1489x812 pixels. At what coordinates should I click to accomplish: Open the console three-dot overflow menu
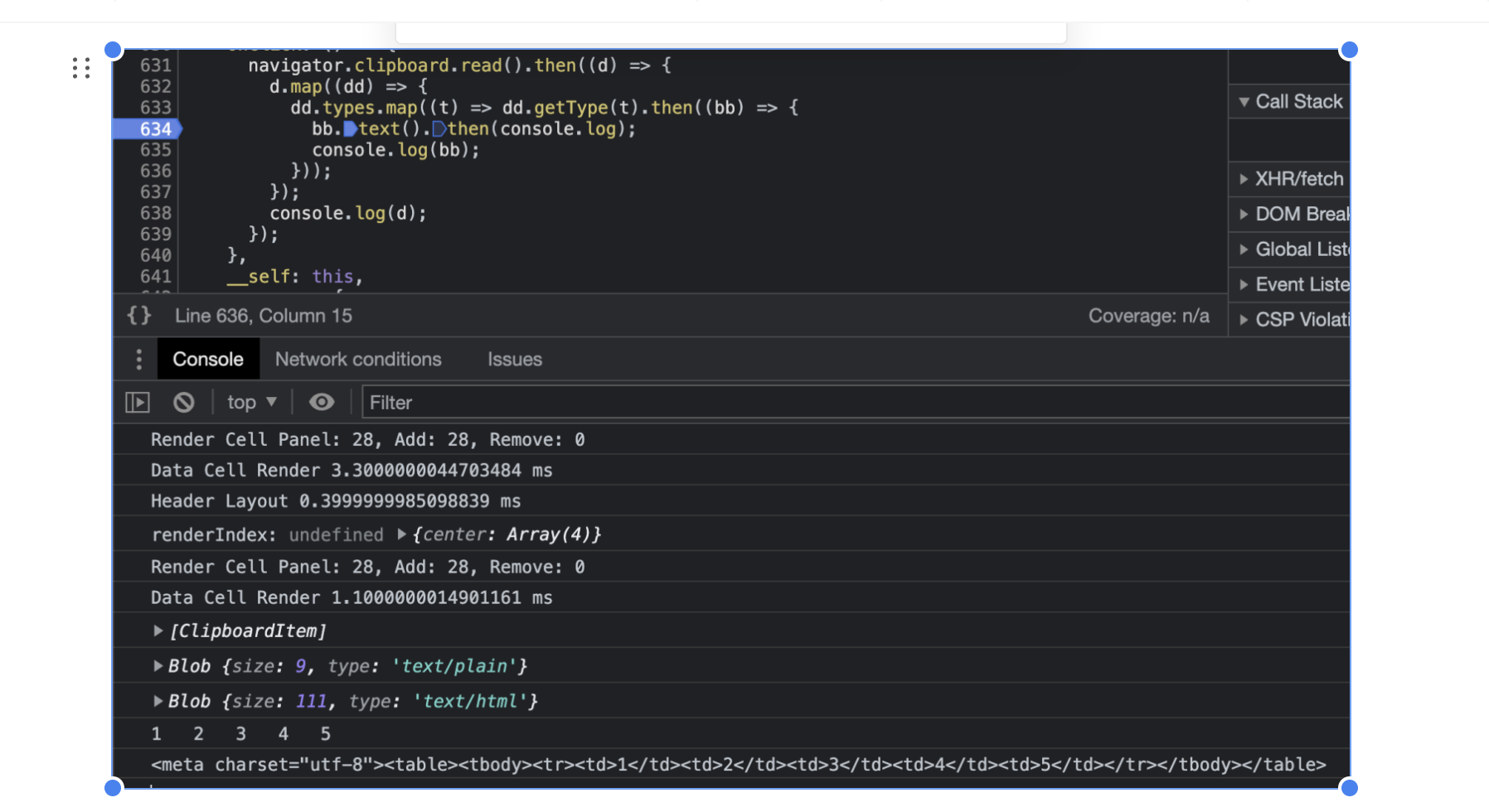coord(138,359)
